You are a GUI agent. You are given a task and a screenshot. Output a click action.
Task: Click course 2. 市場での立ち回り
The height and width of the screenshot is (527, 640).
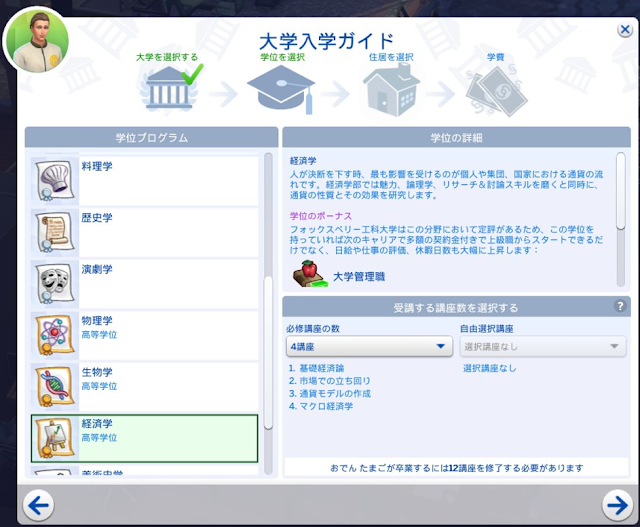(x=329, y=381)
